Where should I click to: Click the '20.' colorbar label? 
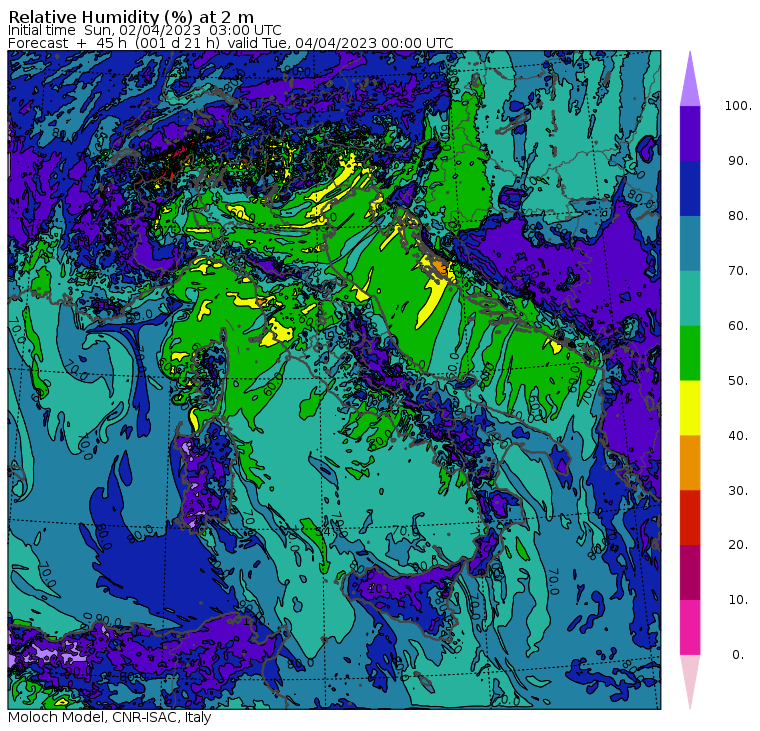[738, 545]
